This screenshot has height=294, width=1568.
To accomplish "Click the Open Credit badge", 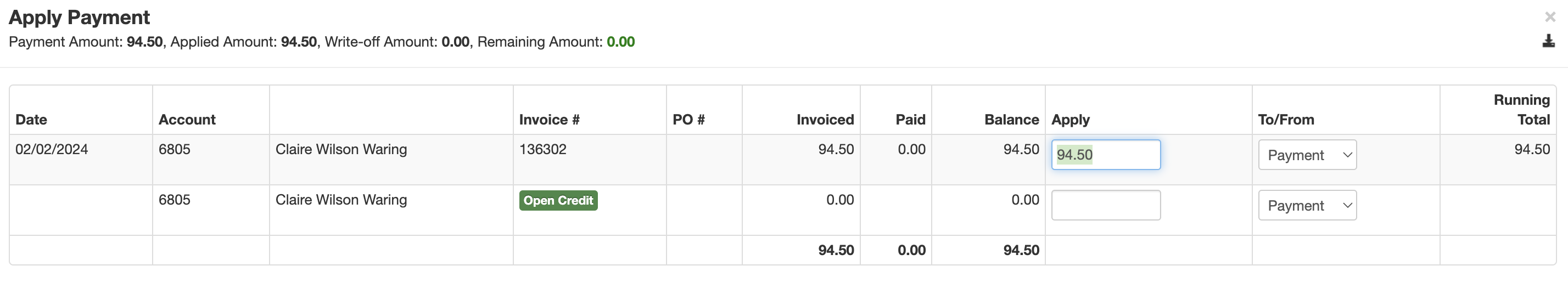I will [x=558, y=200].
